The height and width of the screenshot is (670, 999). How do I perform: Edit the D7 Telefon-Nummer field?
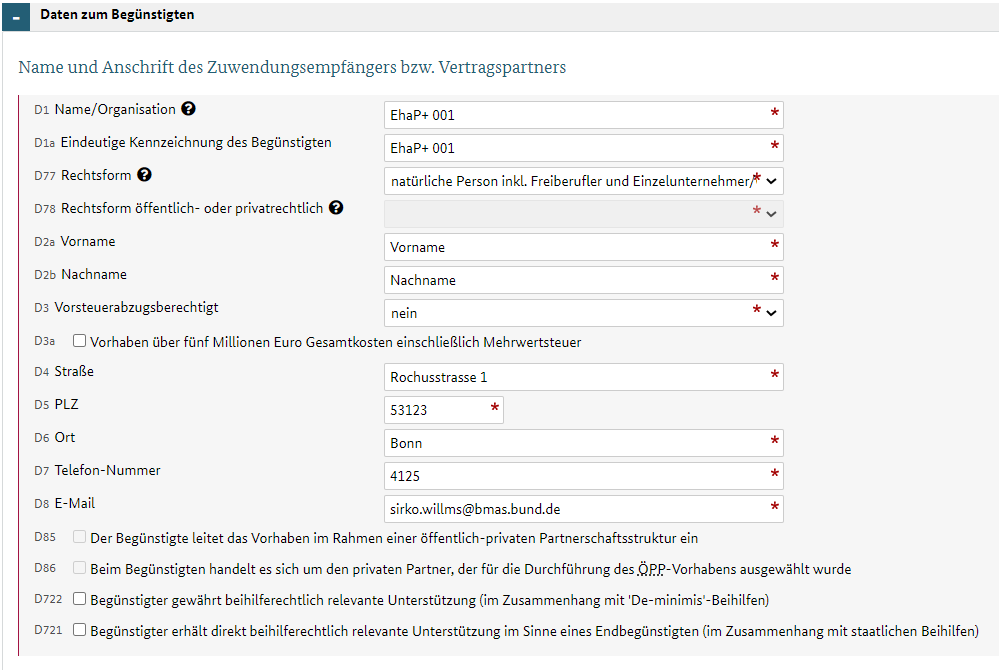click(584, 476)
